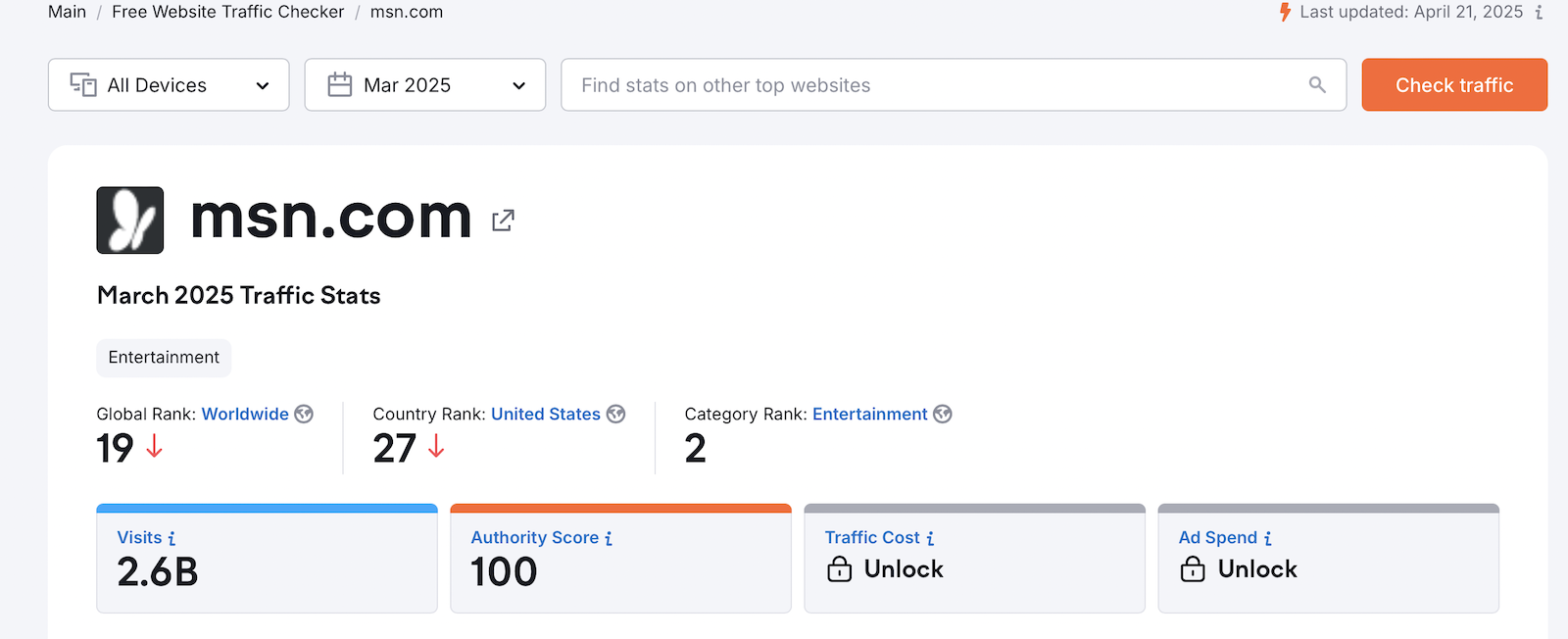
Task: Click the Visits info icon
Action: [172, 538]
